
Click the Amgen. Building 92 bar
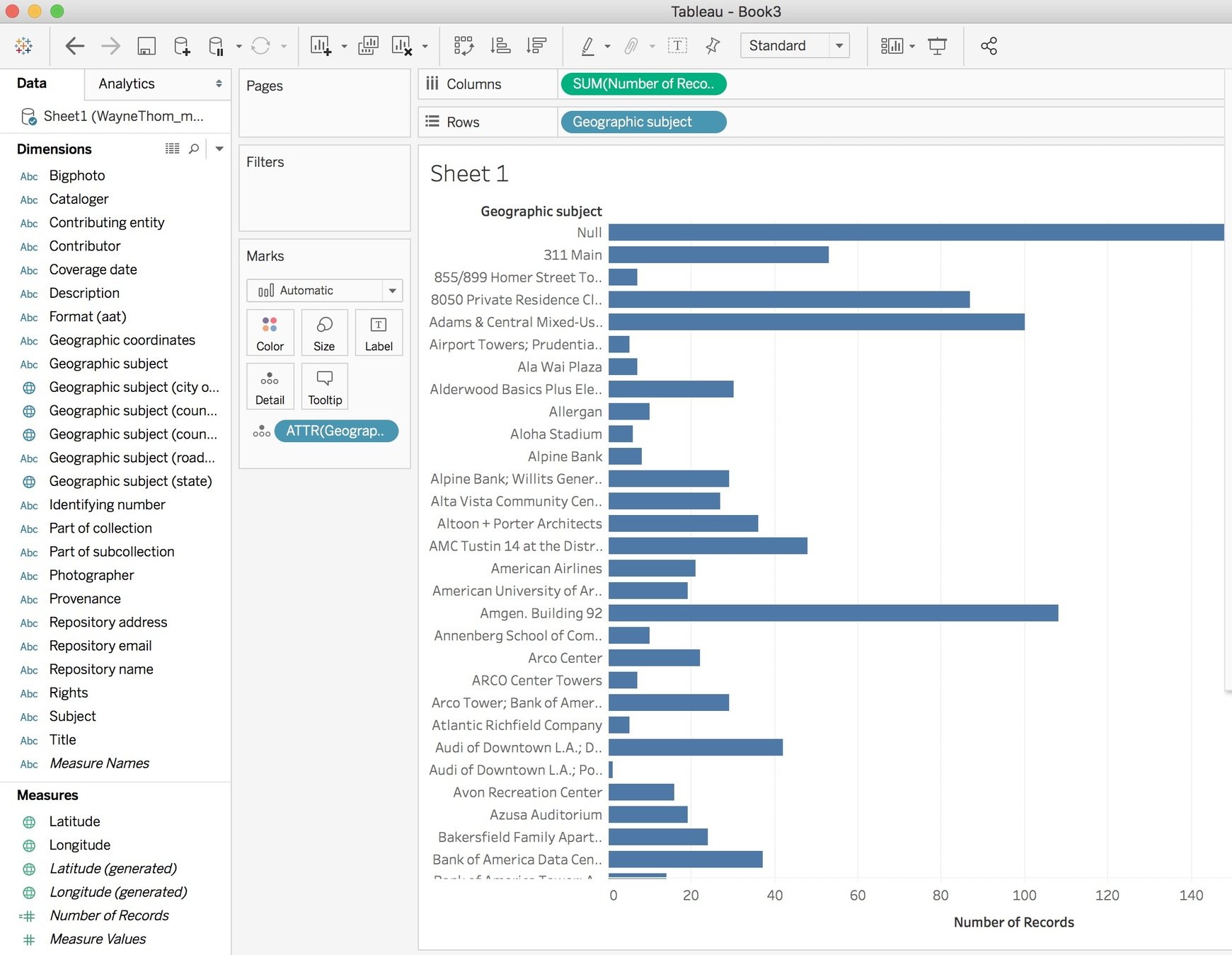833,613
